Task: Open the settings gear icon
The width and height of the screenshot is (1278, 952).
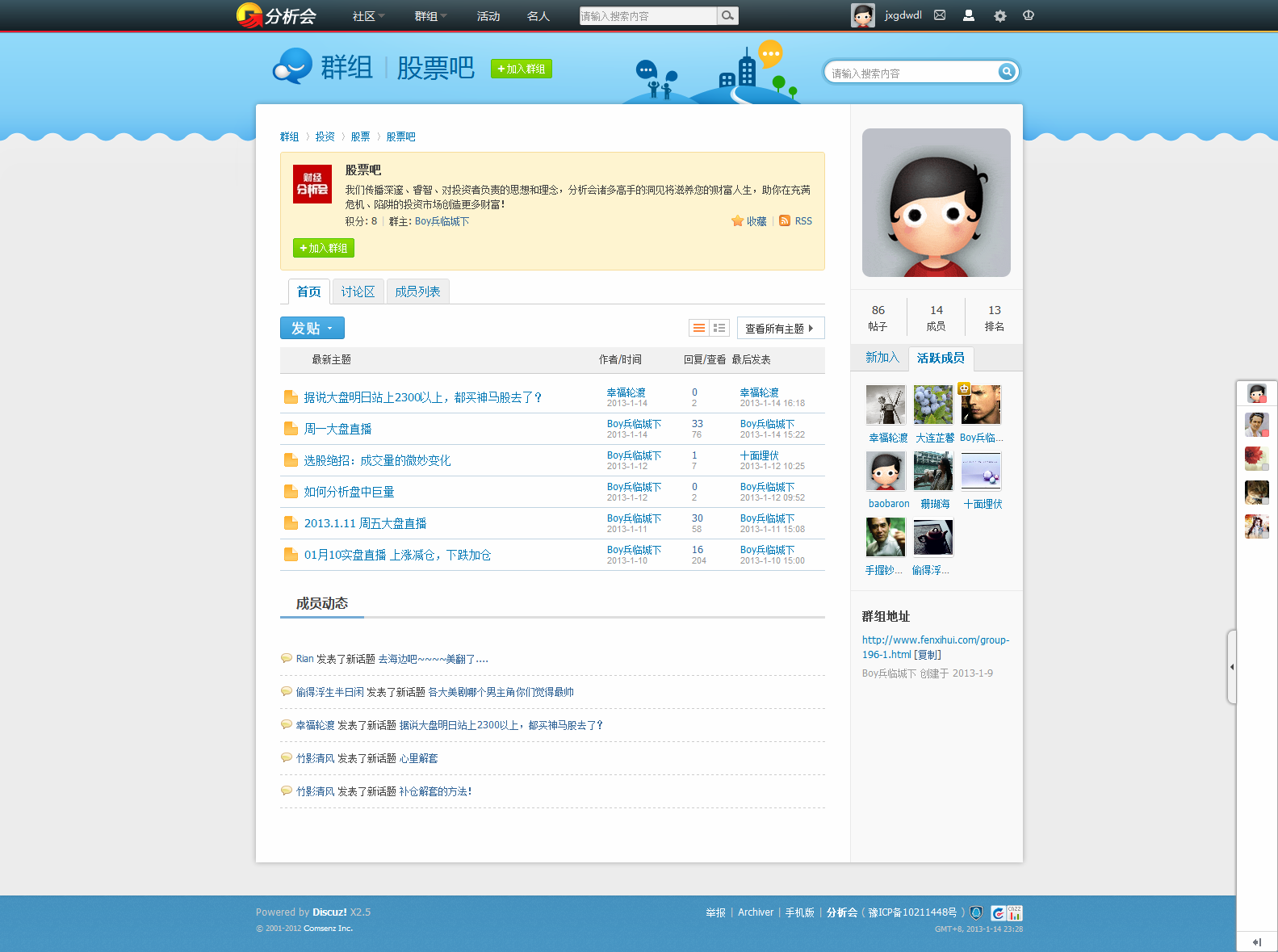Action: tap(1000, 15)
